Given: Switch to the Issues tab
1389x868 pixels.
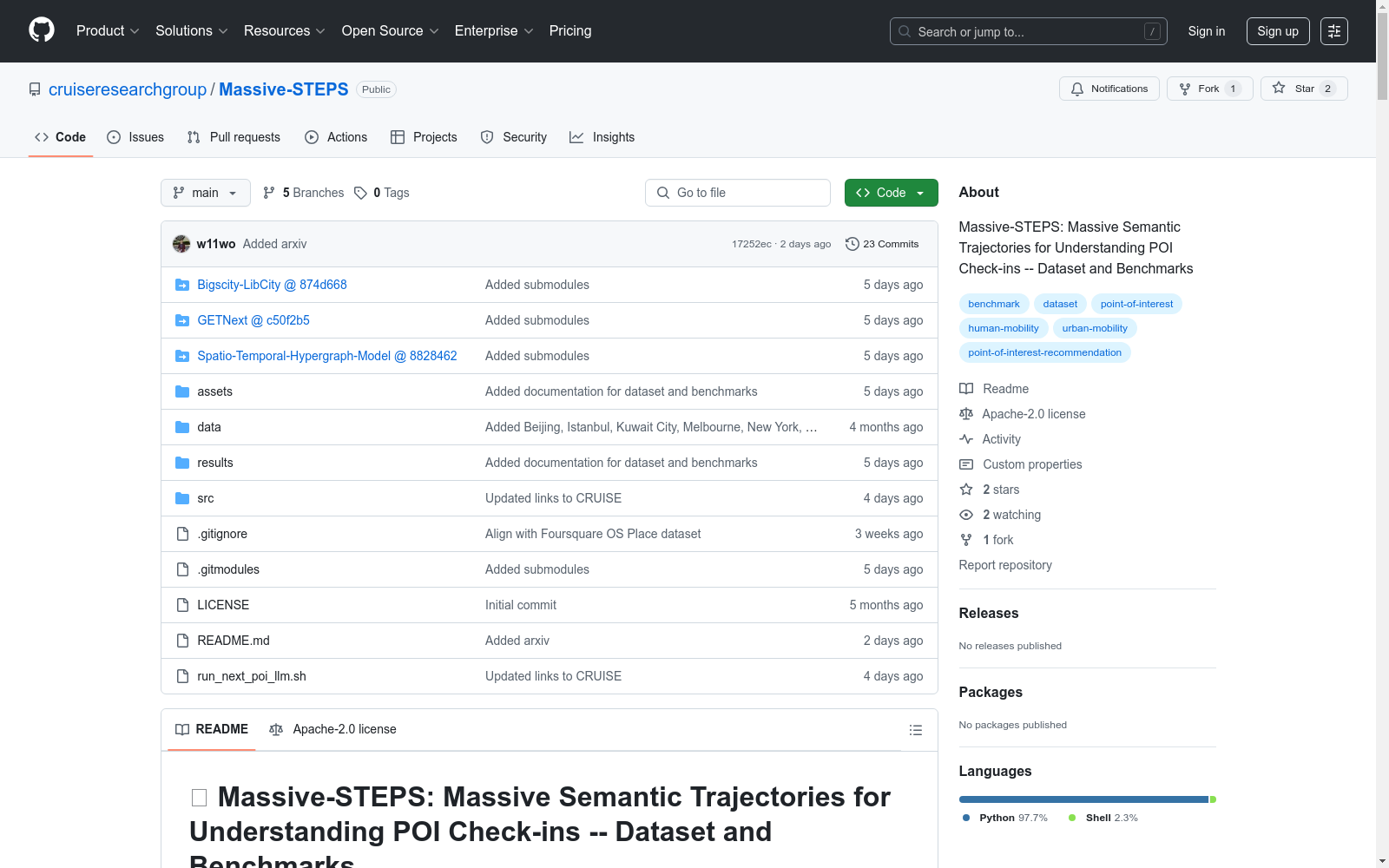Looking at the screenshot, I should coord(135,137).
